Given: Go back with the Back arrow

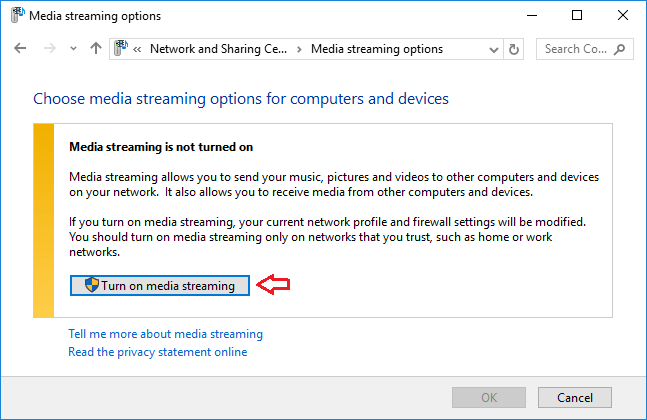Looking at the screenshot, I should click(21, 49).
